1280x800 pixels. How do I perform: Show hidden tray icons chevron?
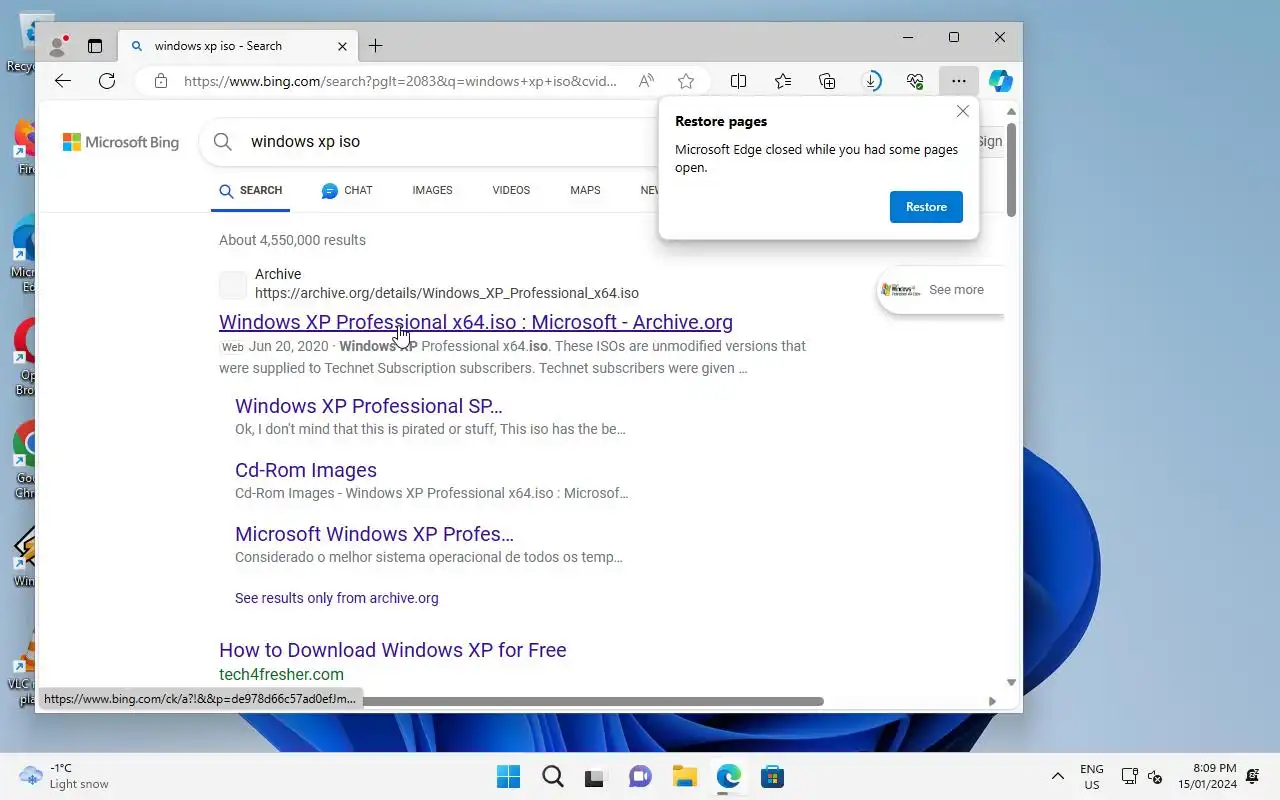click(x=1057, y=777)
